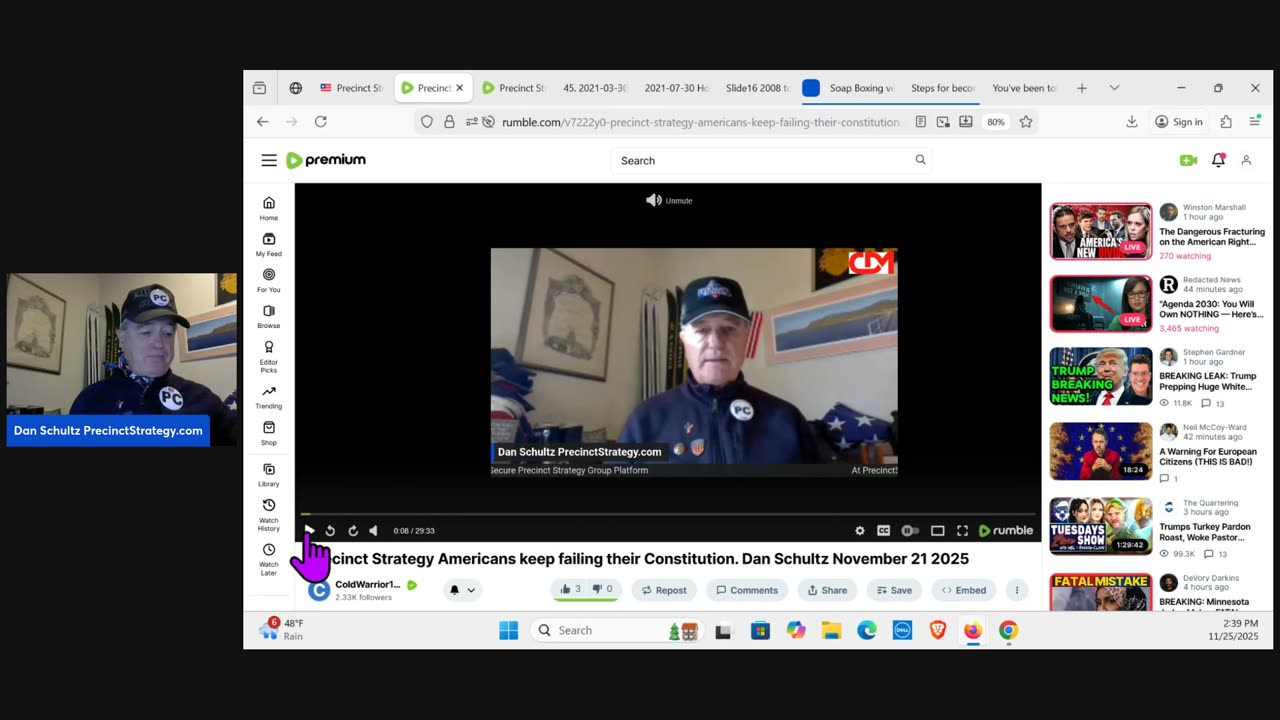
Task: Toggle closed captions in the player
Action: tap(883, 530)
